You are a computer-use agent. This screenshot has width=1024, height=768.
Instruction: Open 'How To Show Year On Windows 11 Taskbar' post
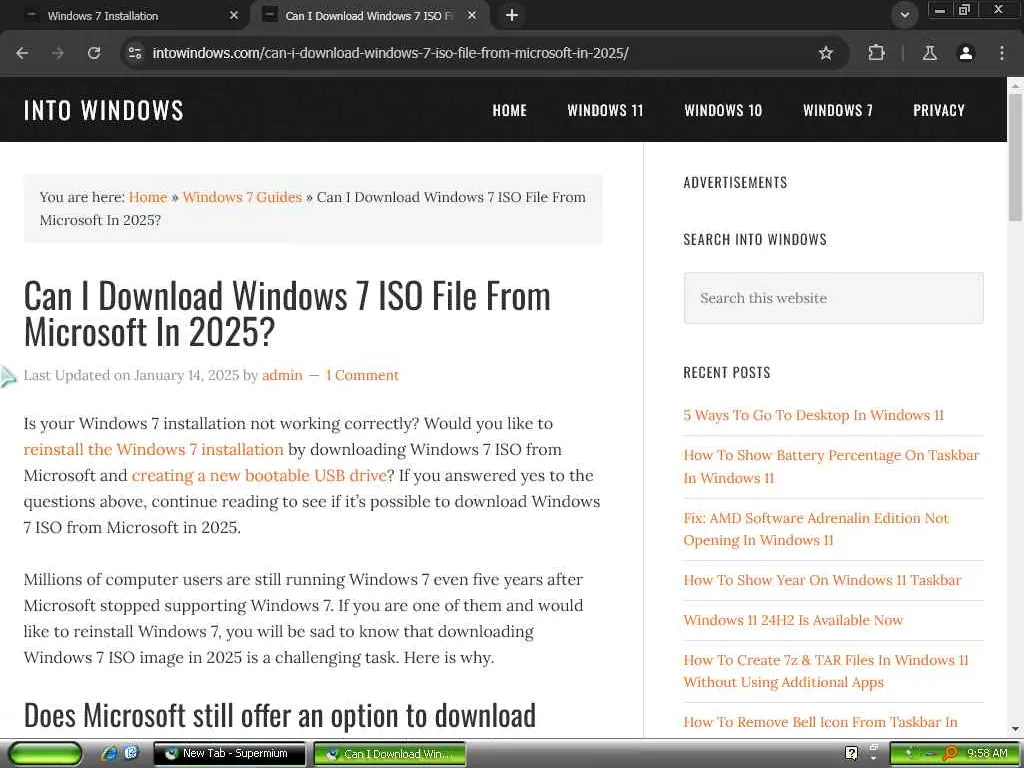[x=822, y=580]
